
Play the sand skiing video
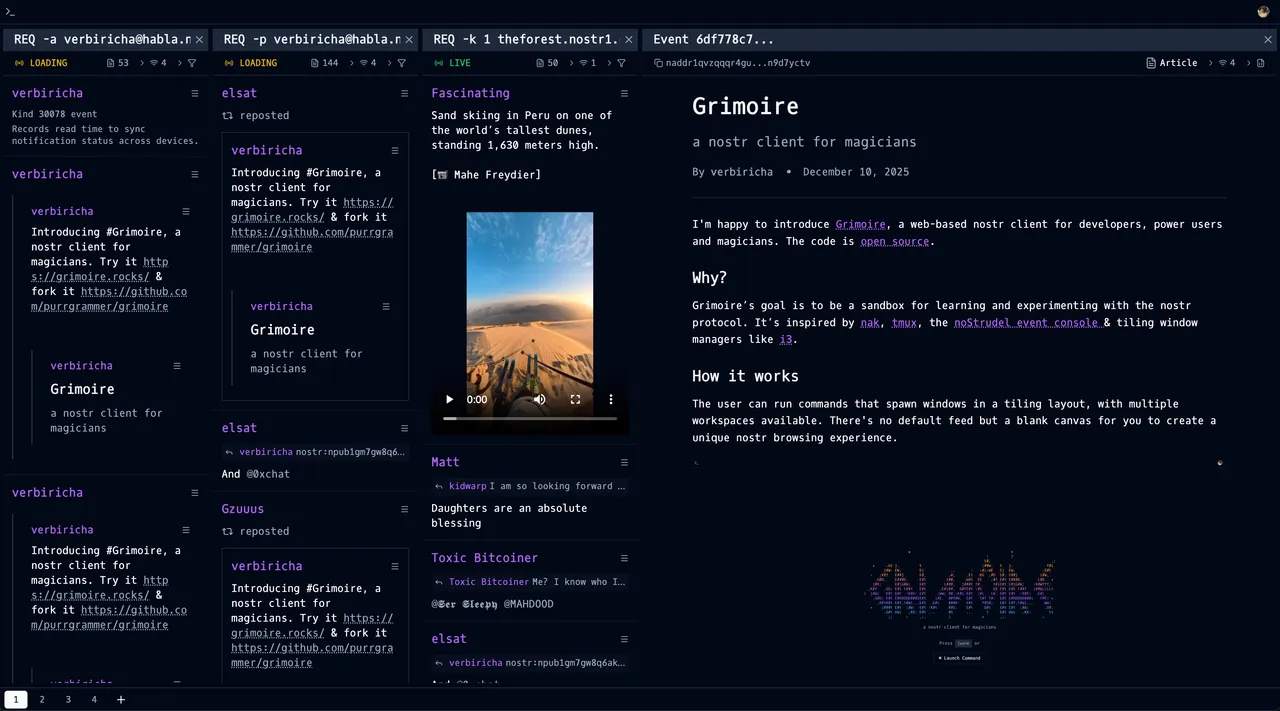tap(449, 400)
